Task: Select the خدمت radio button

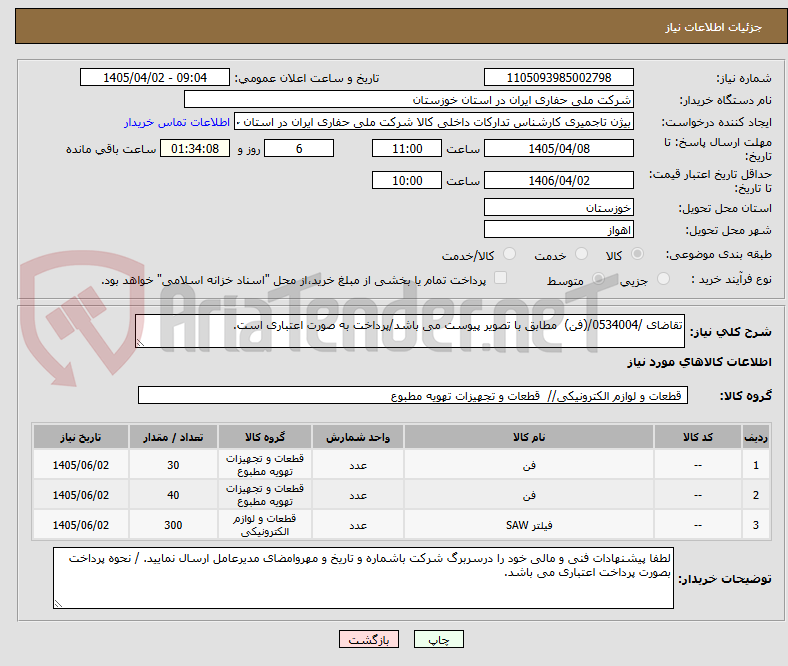Action: click(x=581, y=254)
